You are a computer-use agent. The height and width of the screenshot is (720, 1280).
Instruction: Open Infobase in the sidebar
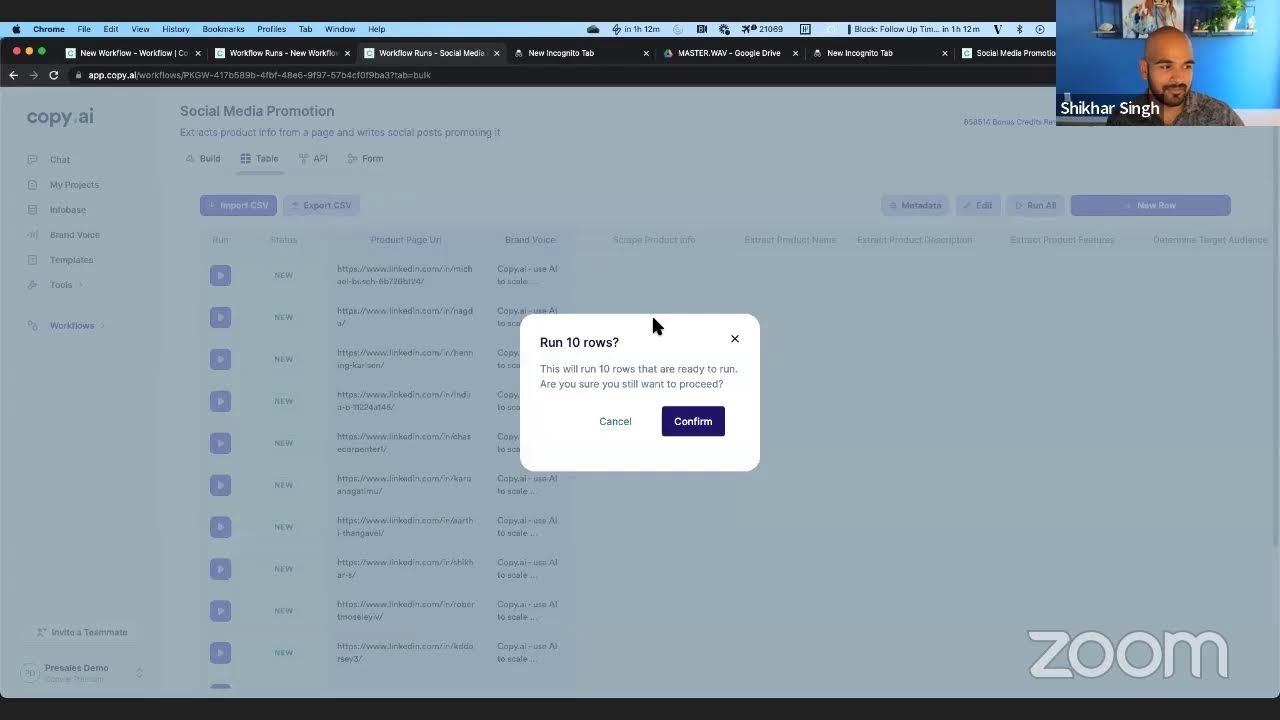point(68,210)
